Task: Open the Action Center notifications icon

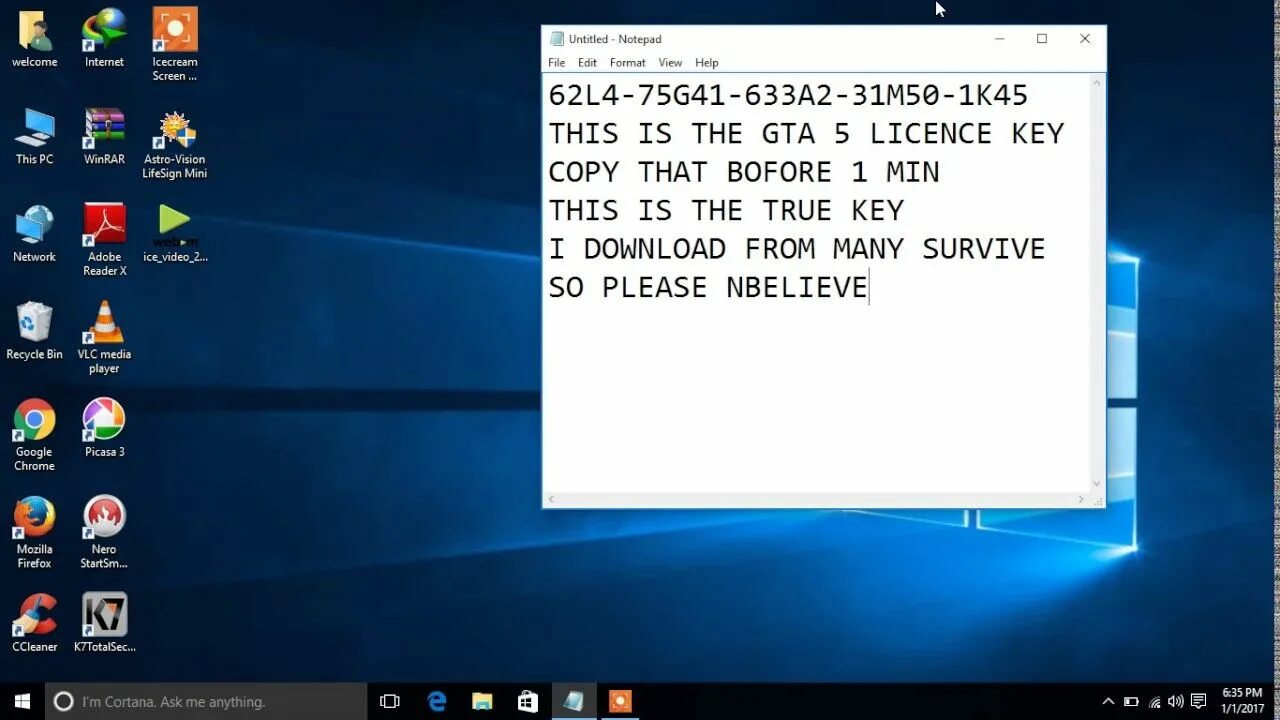Action: [x=1199, y=702]
